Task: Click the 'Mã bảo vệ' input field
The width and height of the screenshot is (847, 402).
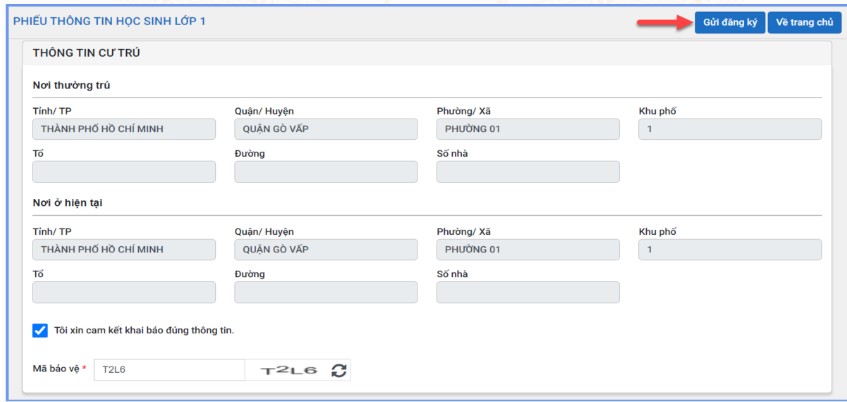Action: [x=169, y=370]
